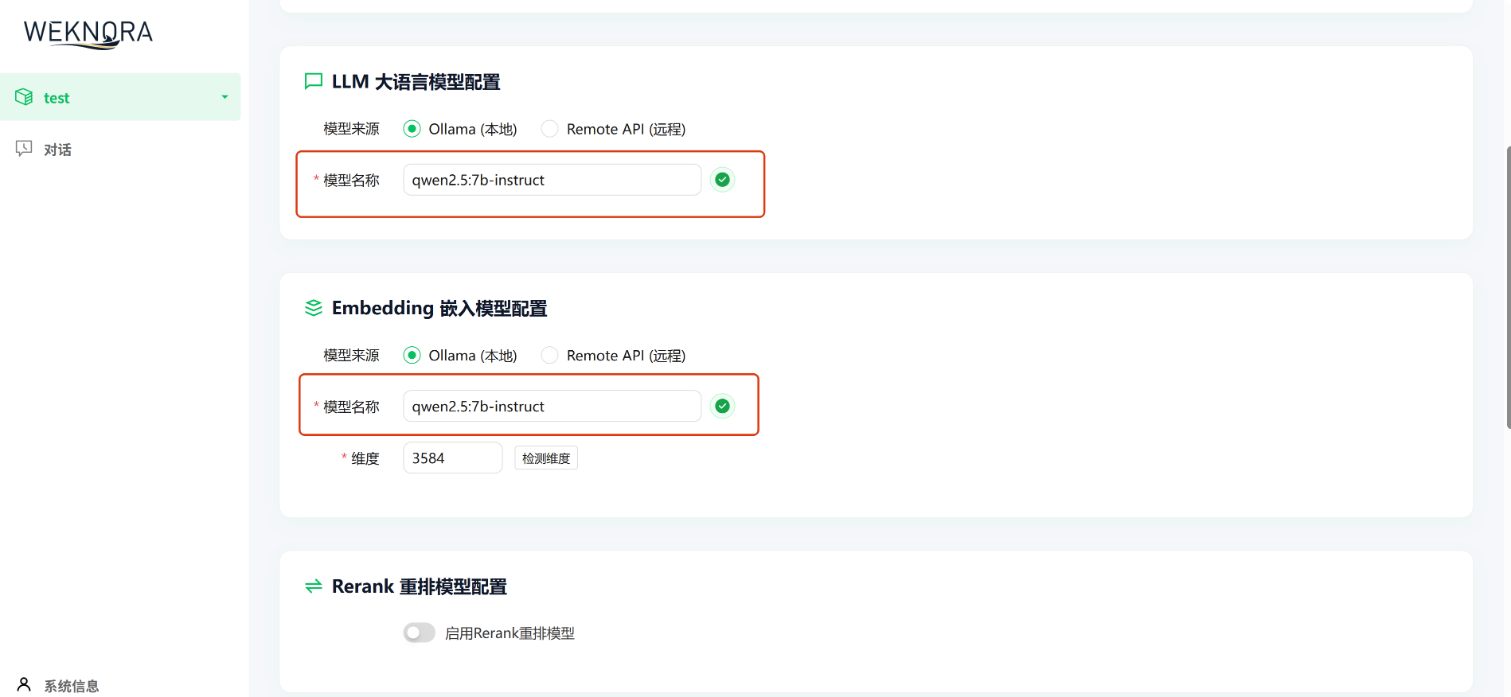Expand the test knowledge base dropdown chevron

click(224, 97)
